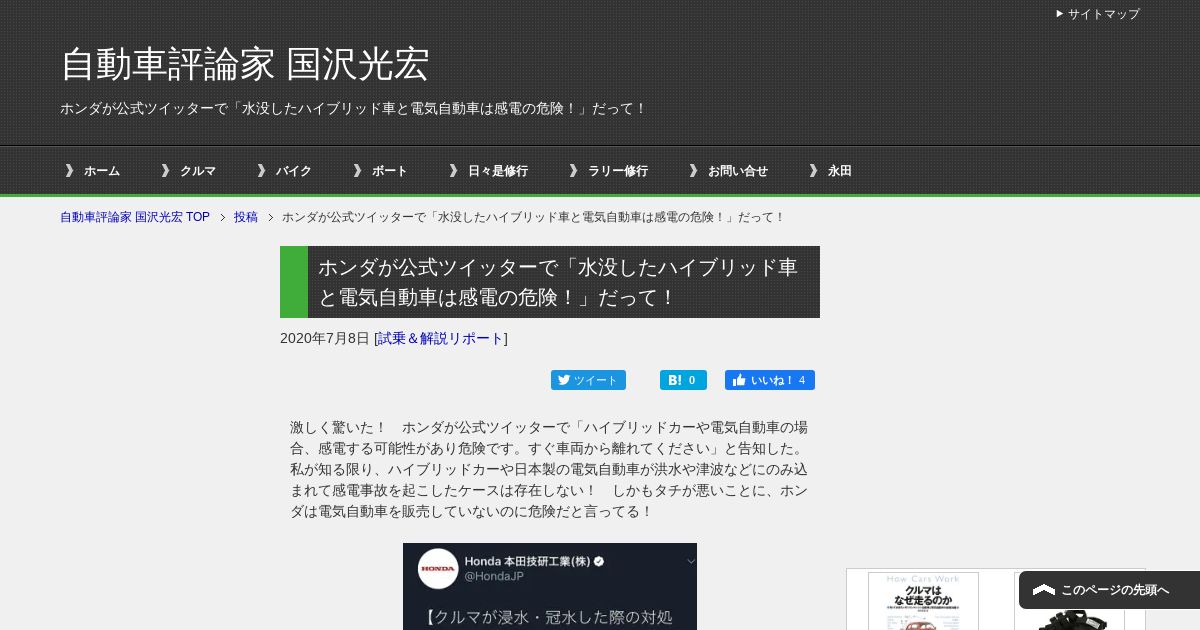Image resolution: width=1200 pixels, height=630 pixels.
Task: Click the Facebook いいね！ button
Action: [770, 380]
